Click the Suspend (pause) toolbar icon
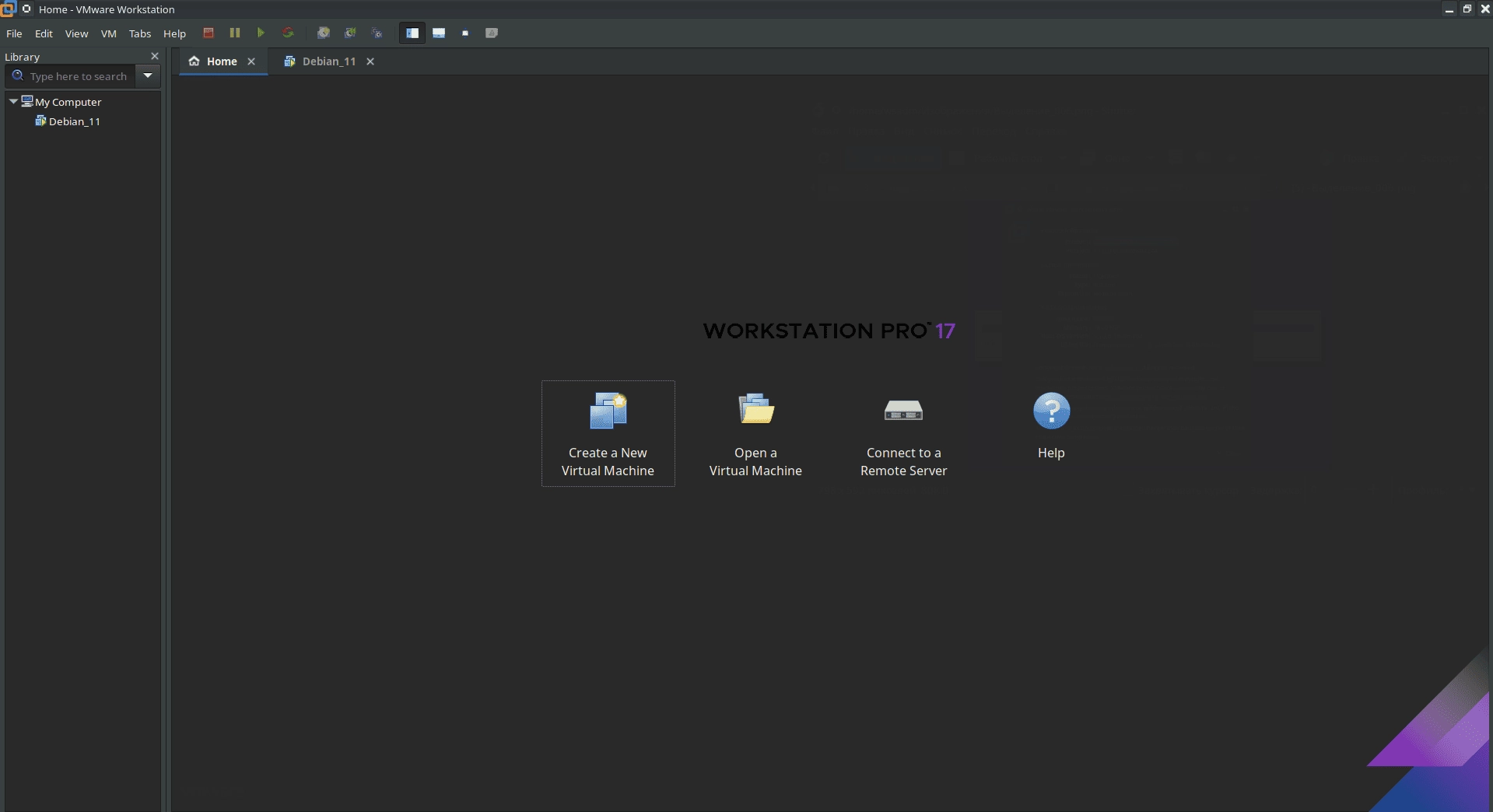 pos(235,33)
